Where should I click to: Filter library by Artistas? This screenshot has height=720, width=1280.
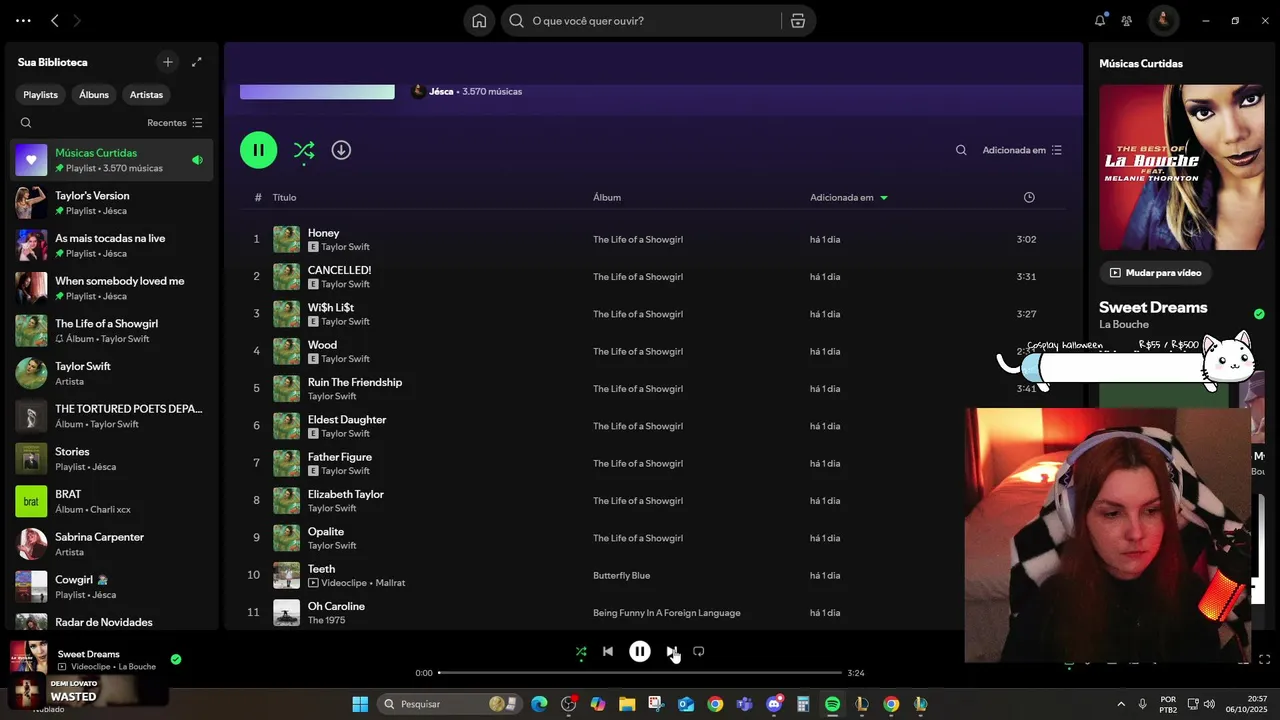click(146, 94)
